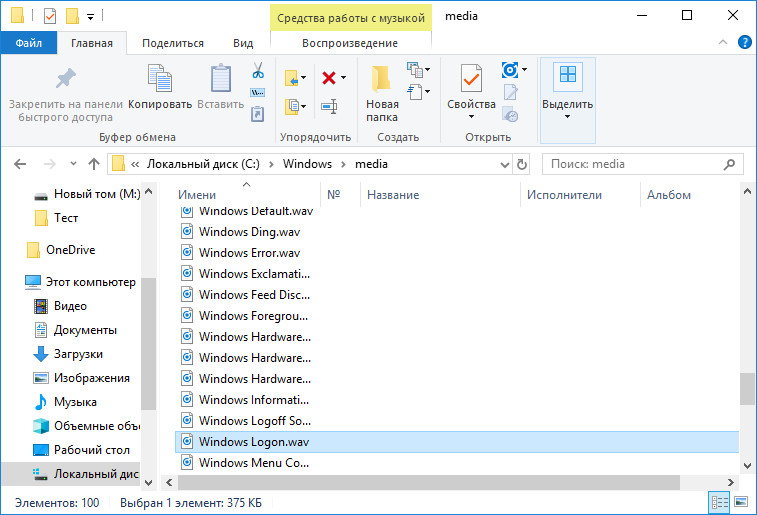
Task: Click the red Delete X icon
Action: (329, 78)
